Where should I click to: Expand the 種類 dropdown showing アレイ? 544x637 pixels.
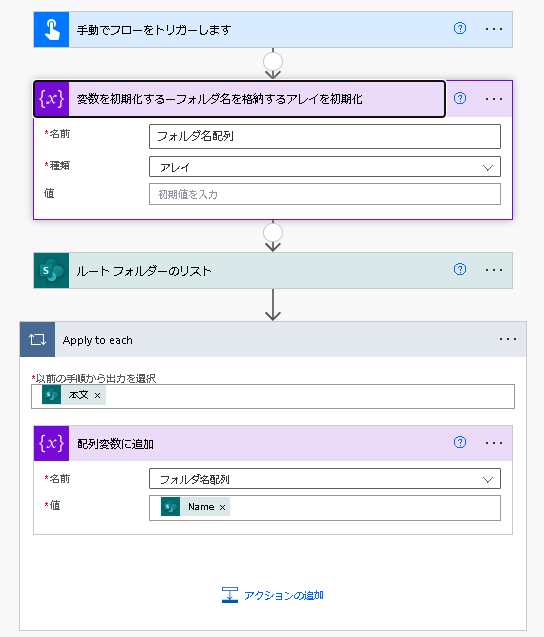click(x=325, y=167)
